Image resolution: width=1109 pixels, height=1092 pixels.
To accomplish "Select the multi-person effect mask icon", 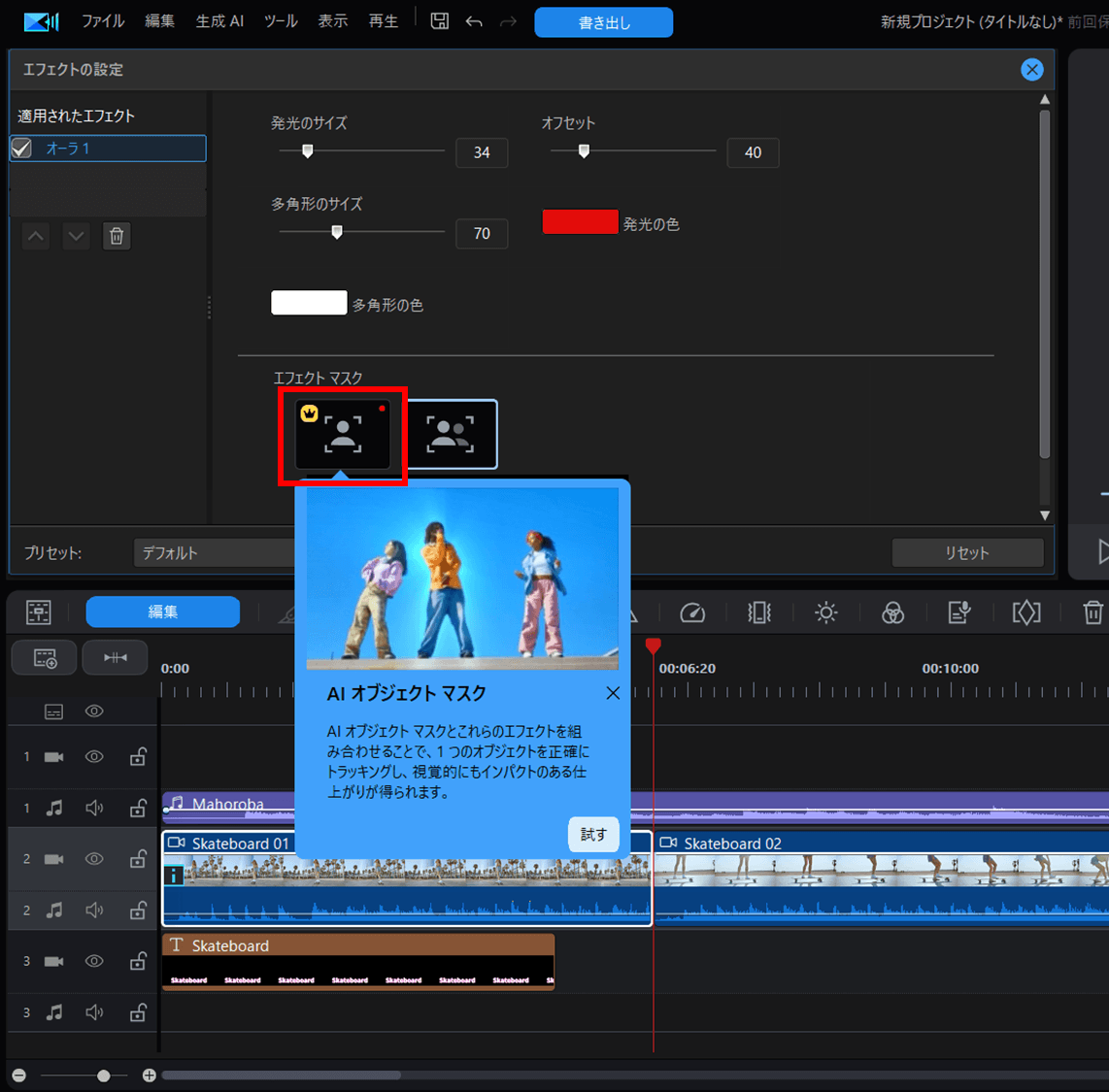I will coord(452,435).
